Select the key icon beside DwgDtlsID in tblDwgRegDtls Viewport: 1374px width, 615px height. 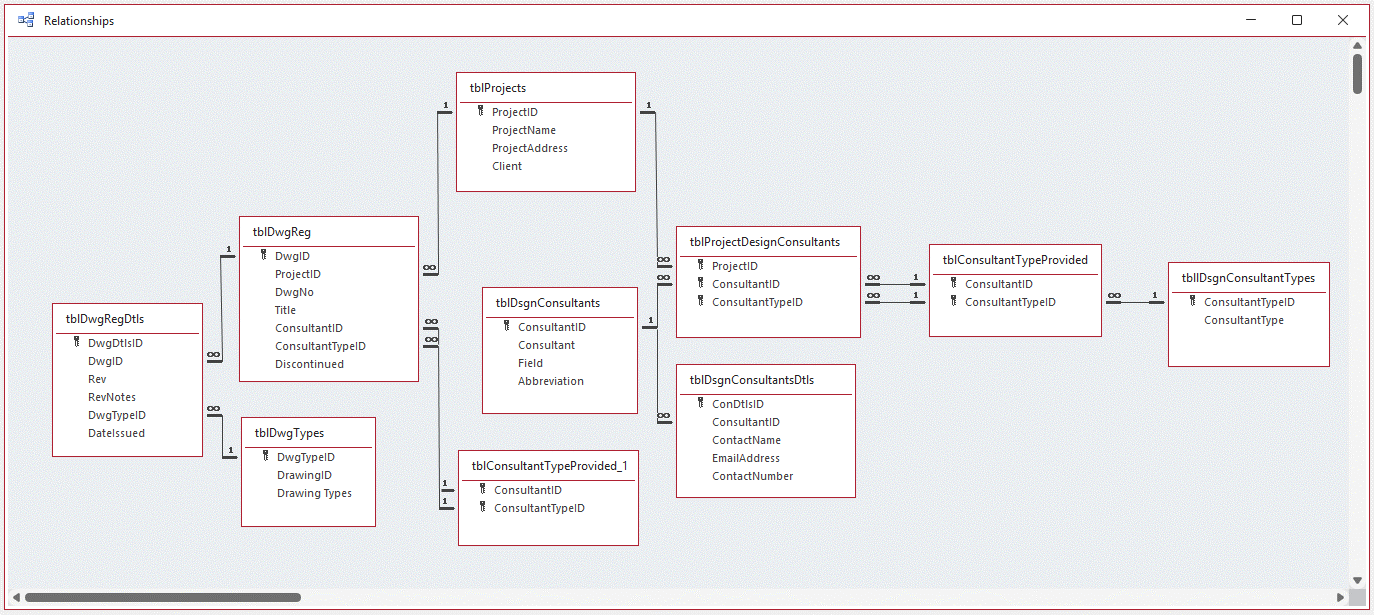[75, 342]
